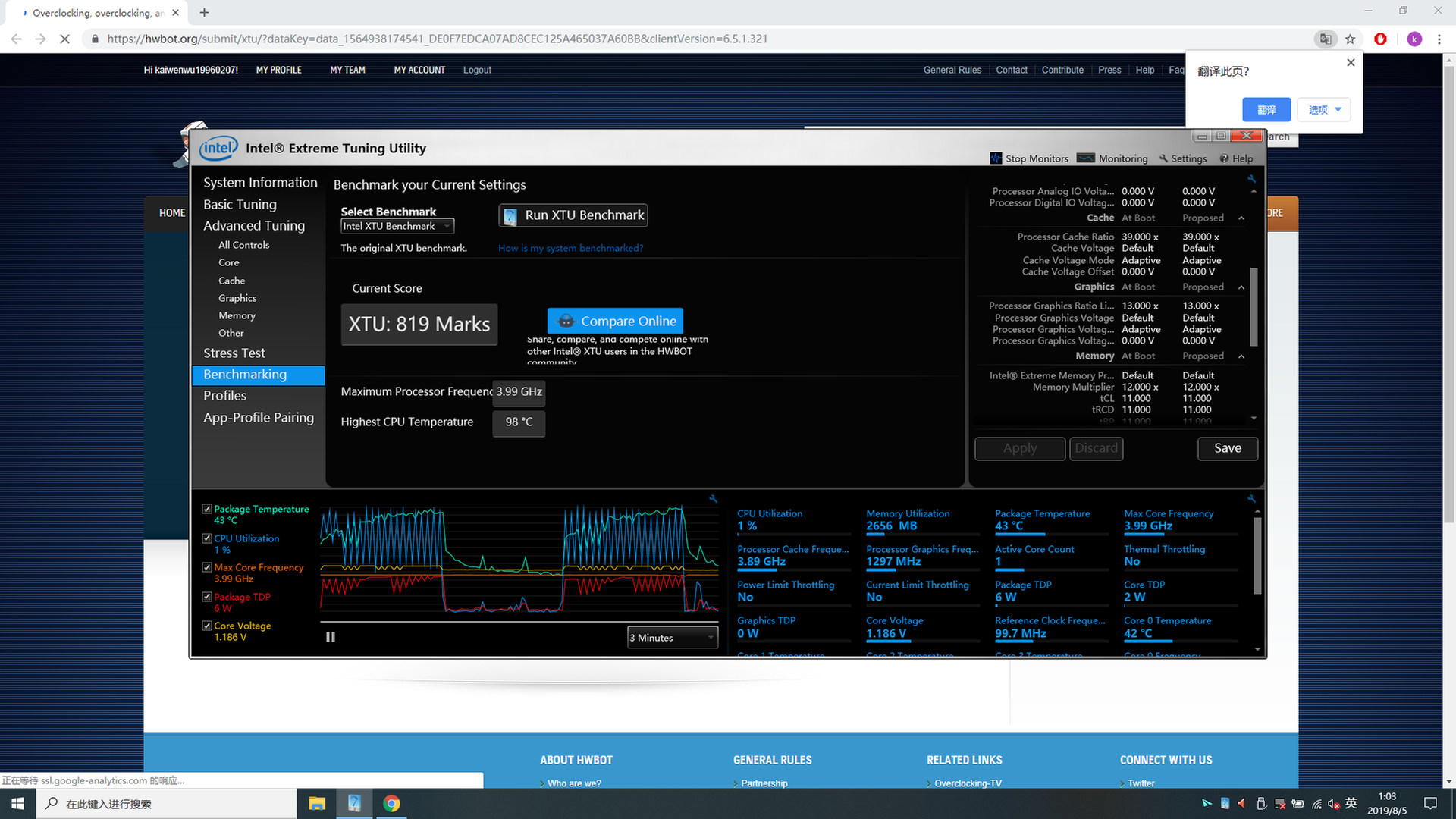
Task: Click Logout on HWBOT page
Action: coord(477,70)
